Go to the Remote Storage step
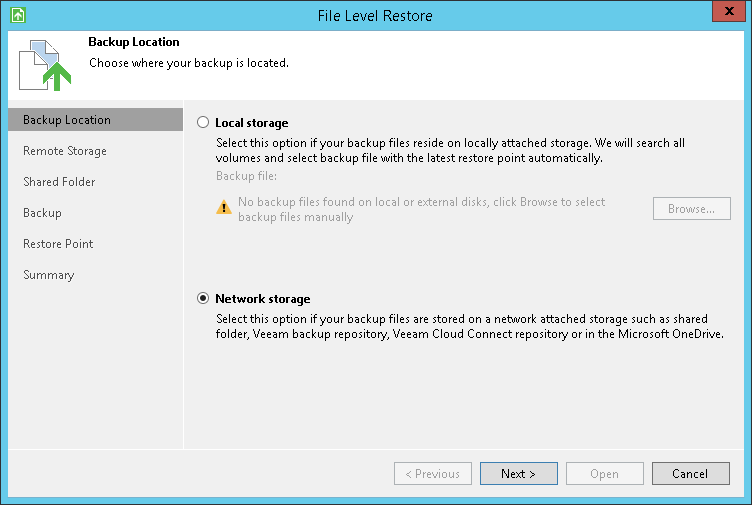The image size is (752, 505). pyautogui.click(x=65, y=151)
